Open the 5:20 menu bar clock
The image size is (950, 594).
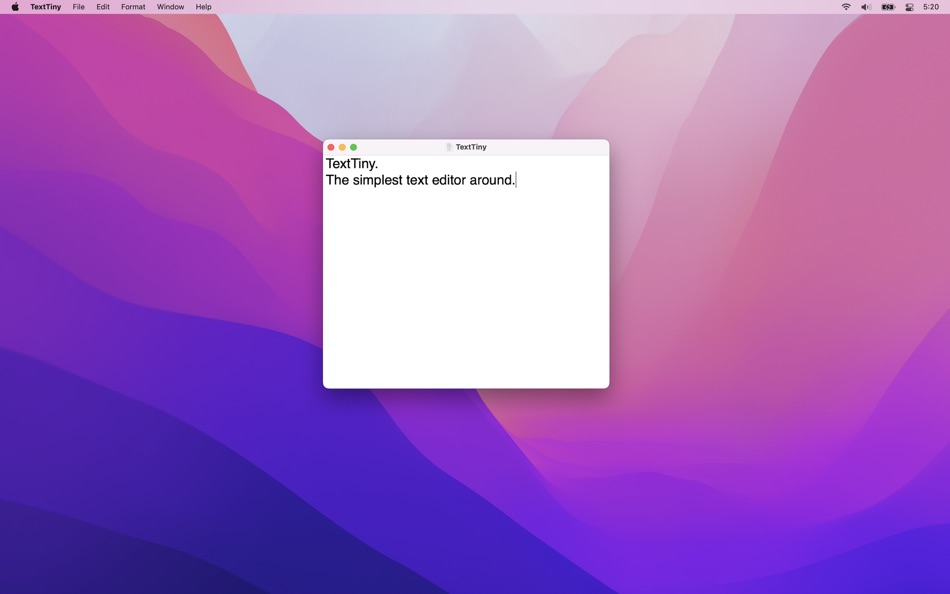931,7
